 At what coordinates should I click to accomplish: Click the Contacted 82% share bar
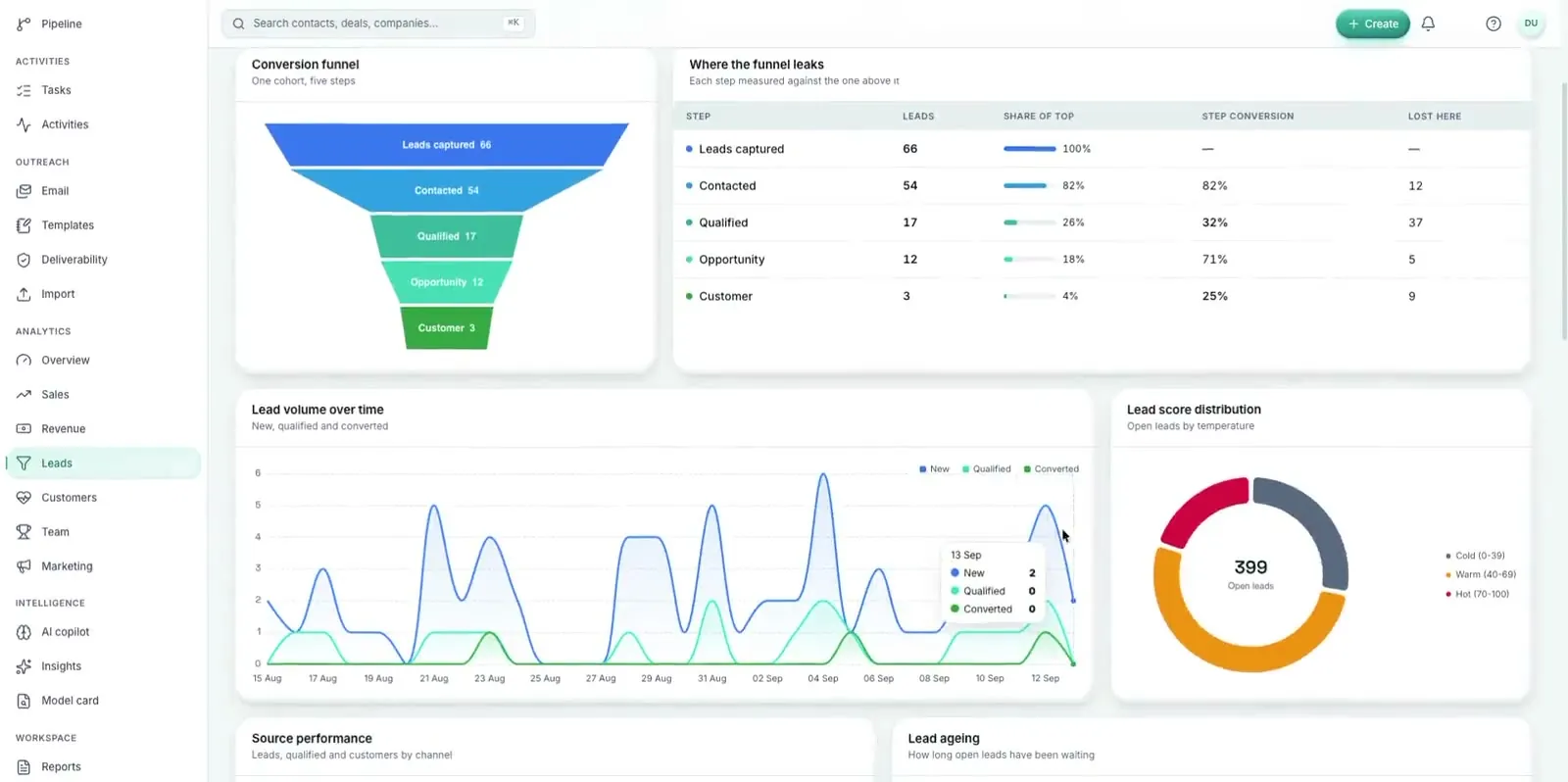pyautogui.click(x=1029, y=186)
